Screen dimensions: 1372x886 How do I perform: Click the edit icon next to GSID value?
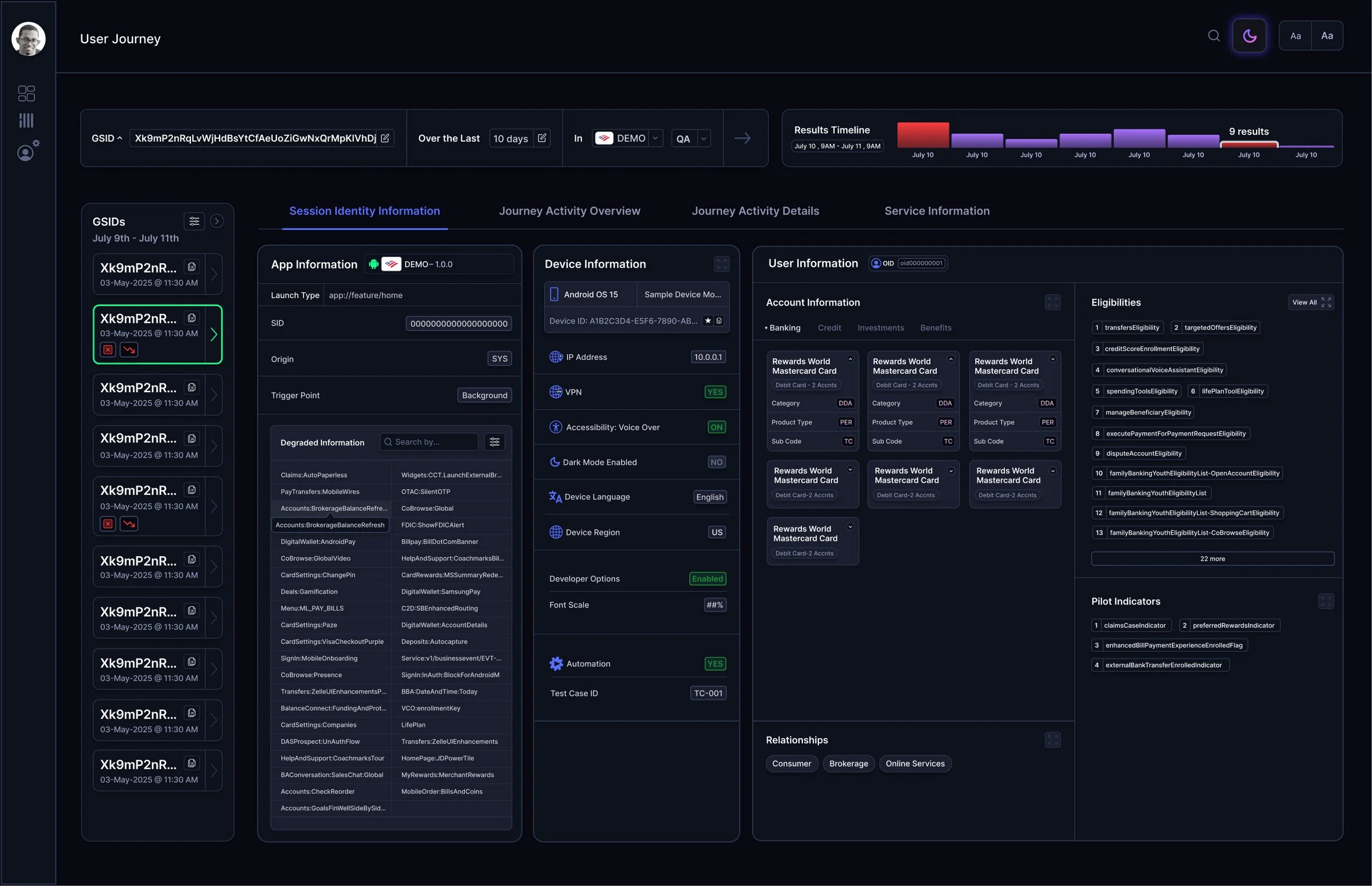385,138
